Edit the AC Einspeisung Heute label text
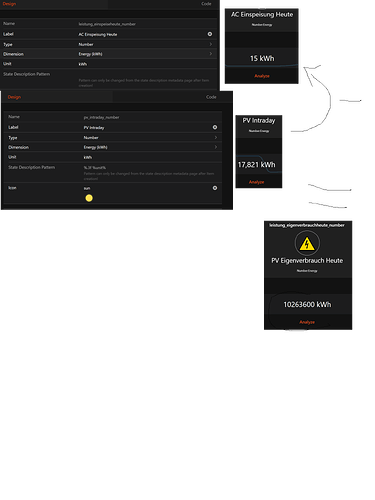The image size is (375, 500). click(x=98, y=34)
